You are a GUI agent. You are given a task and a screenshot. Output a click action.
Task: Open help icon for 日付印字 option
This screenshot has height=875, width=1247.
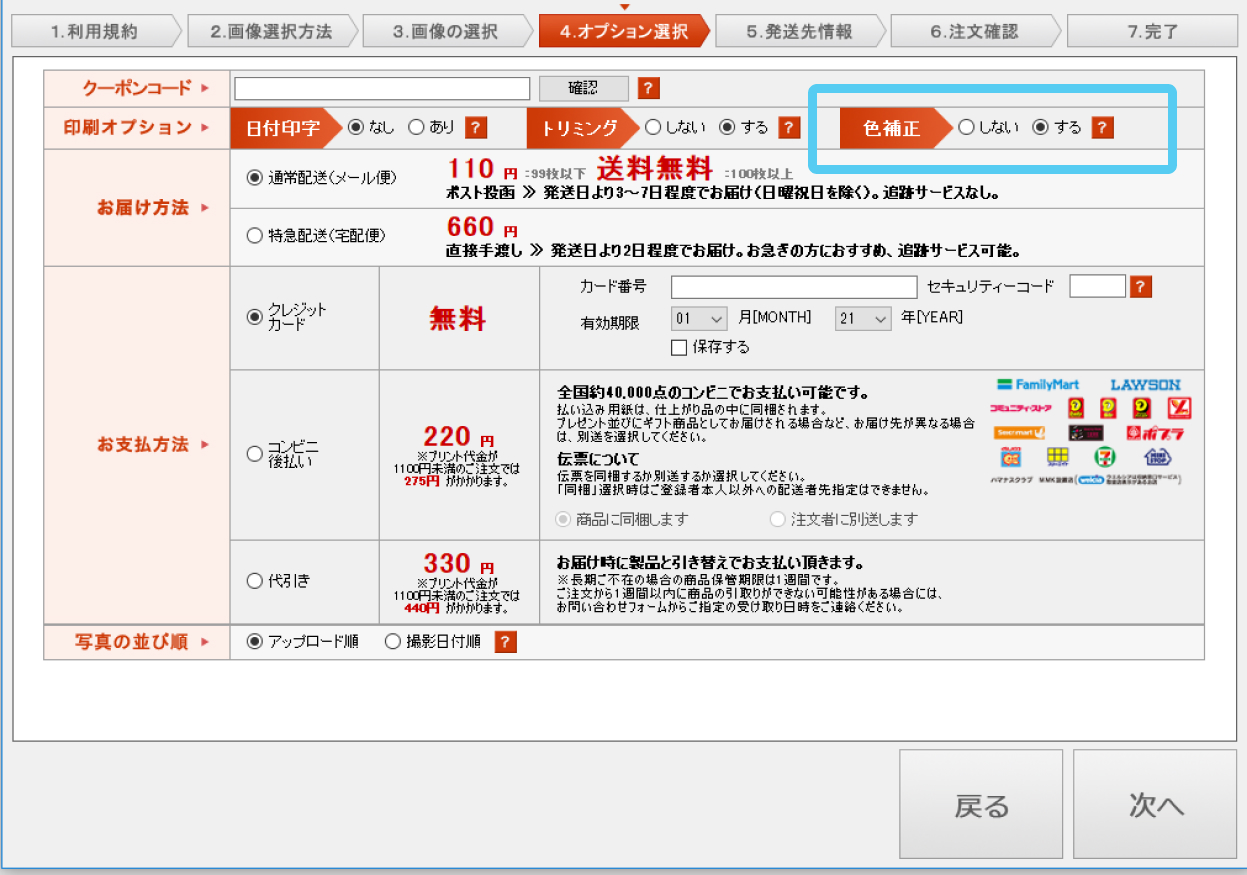[x=476, y=127]
